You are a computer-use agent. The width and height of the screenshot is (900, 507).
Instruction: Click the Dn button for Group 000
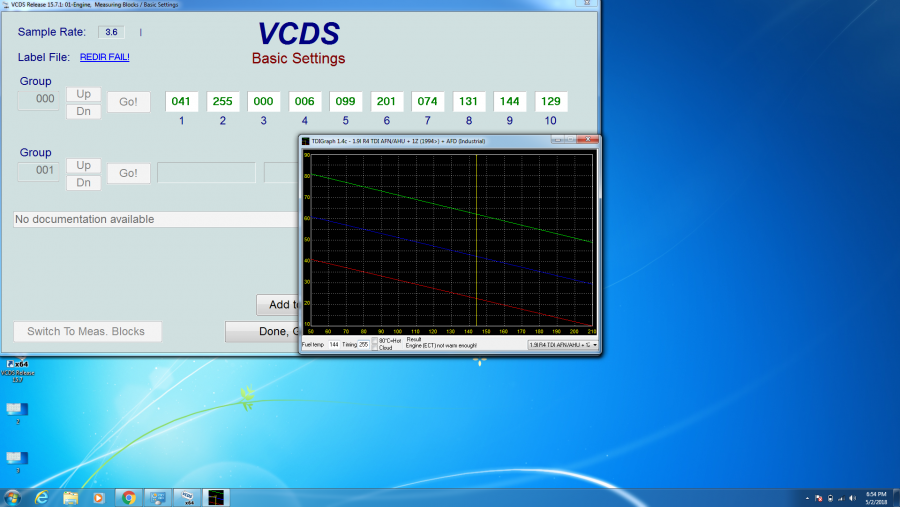(x=84, y=111)
